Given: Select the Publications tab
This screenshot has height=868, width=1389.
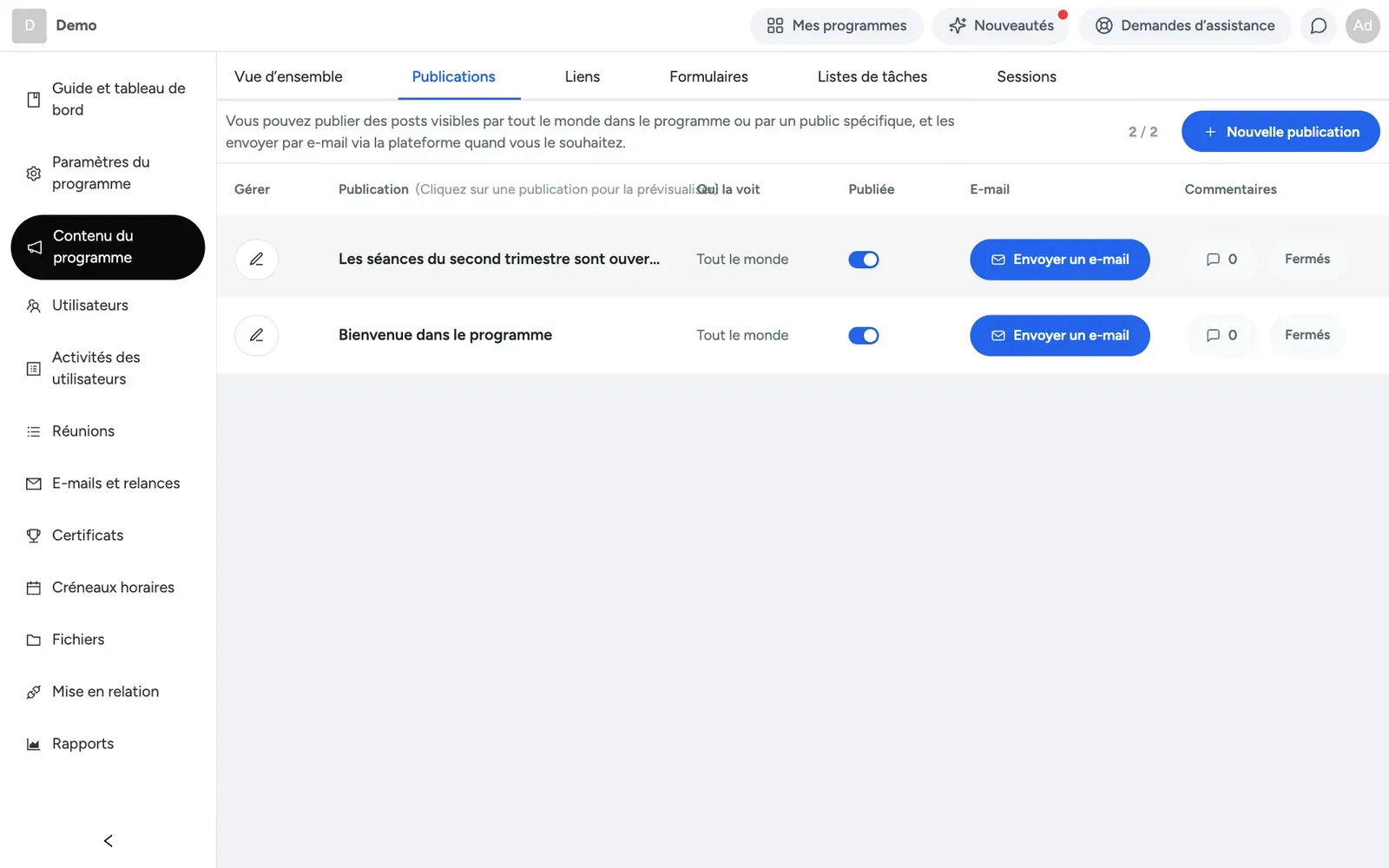Looking at the screenshot, I should pyautogui.click(x=453, y=76).
